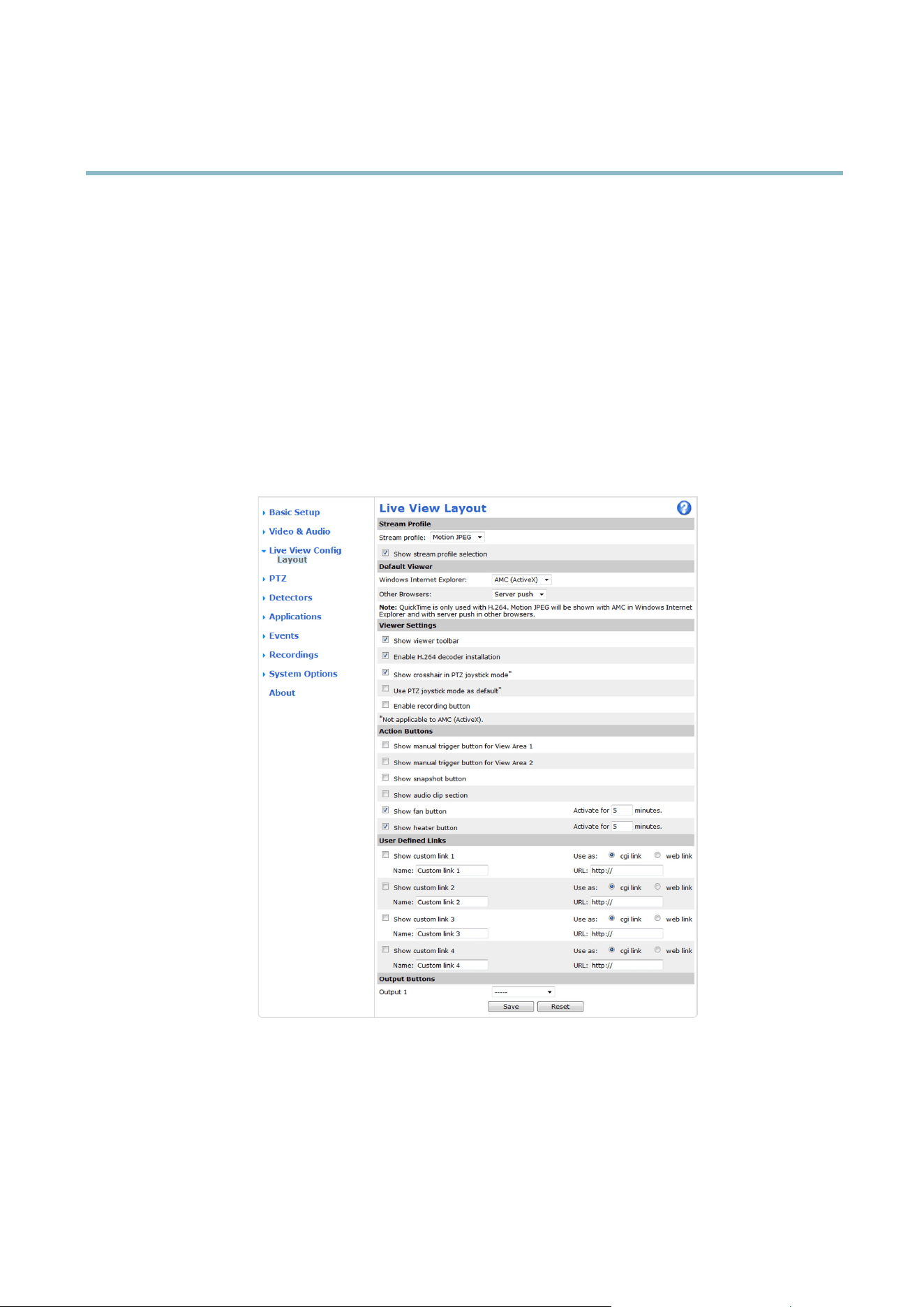The width and height of the screenshot is (924, 1307).
Task: Select cgi link radio for custom link 3
Action: click(612, 918)
